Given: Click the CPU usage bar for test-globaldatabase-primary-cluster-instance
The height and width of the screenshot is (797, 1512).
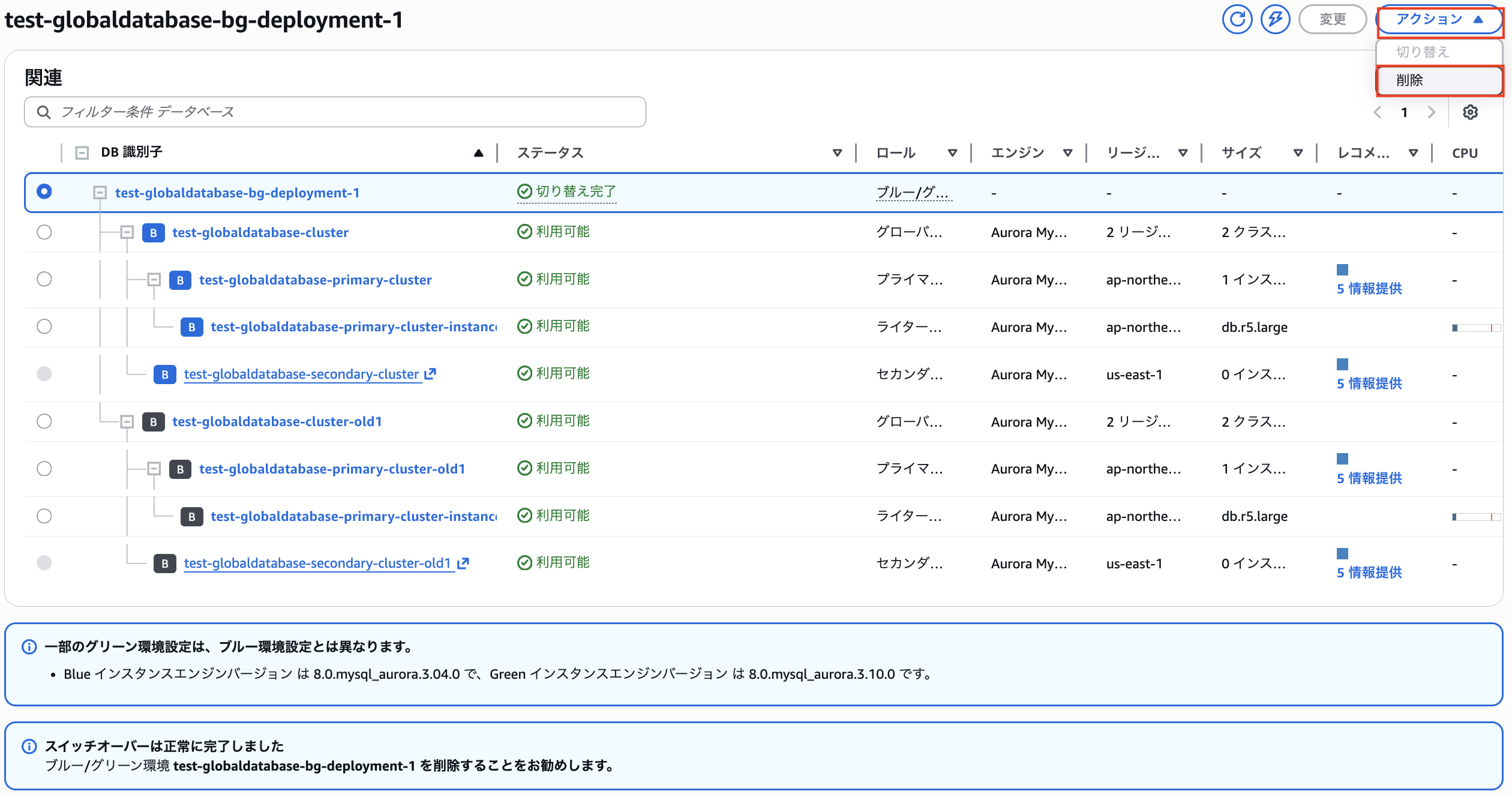Looking at the screenshot, I should (1476, 326).
